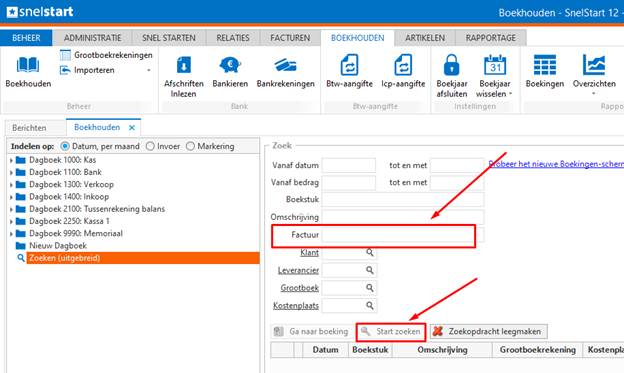This screenshot has width=624, height=373.
Task: Click search magnifier next to Leverancier
Action: [370, 270]
